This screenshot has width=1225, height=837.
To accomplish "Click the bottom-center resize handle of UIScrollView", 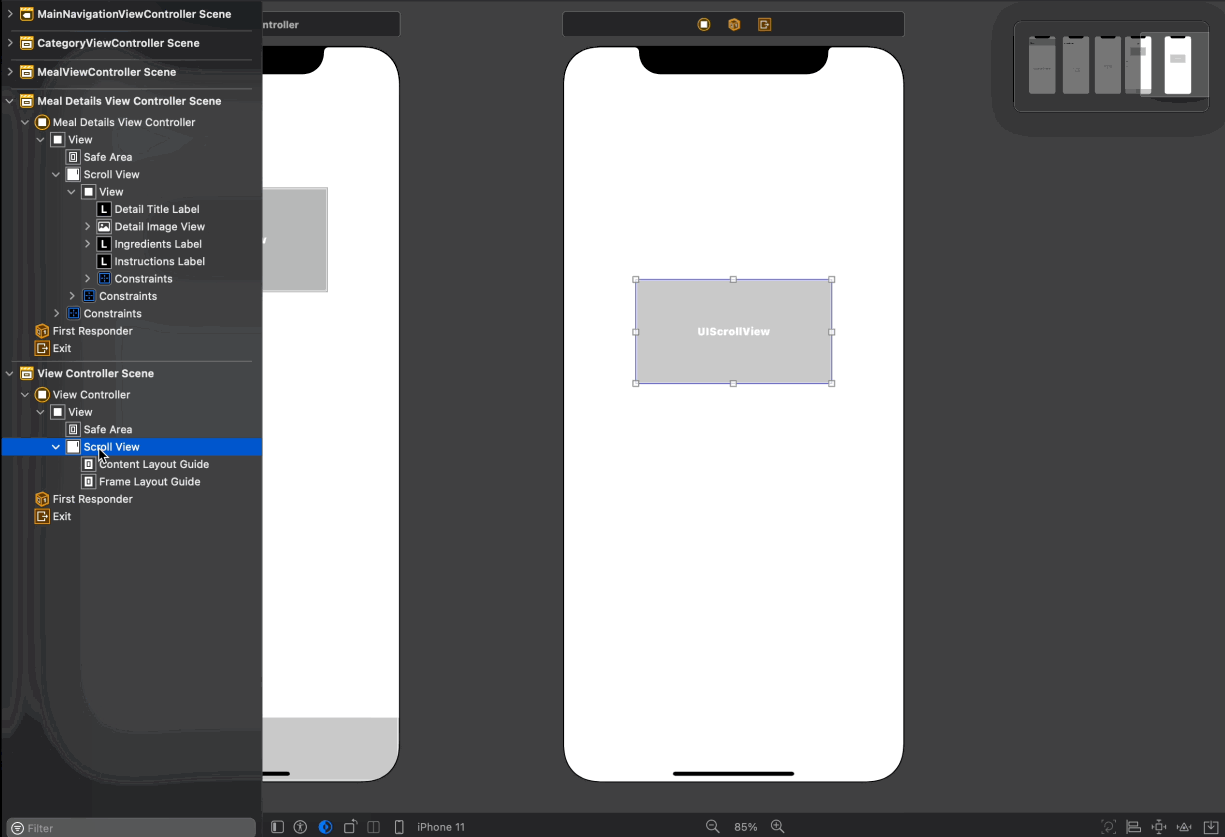I will [x=733, y=383].
